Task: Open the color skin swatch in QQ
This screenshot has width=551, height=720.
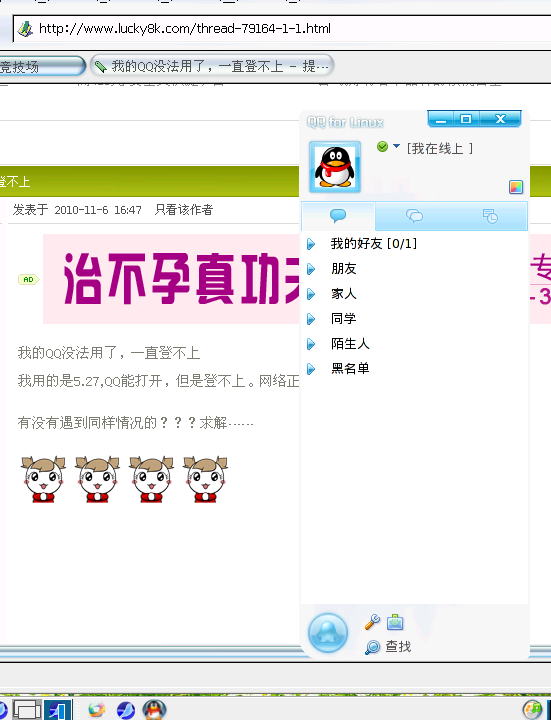Action: 516,187
